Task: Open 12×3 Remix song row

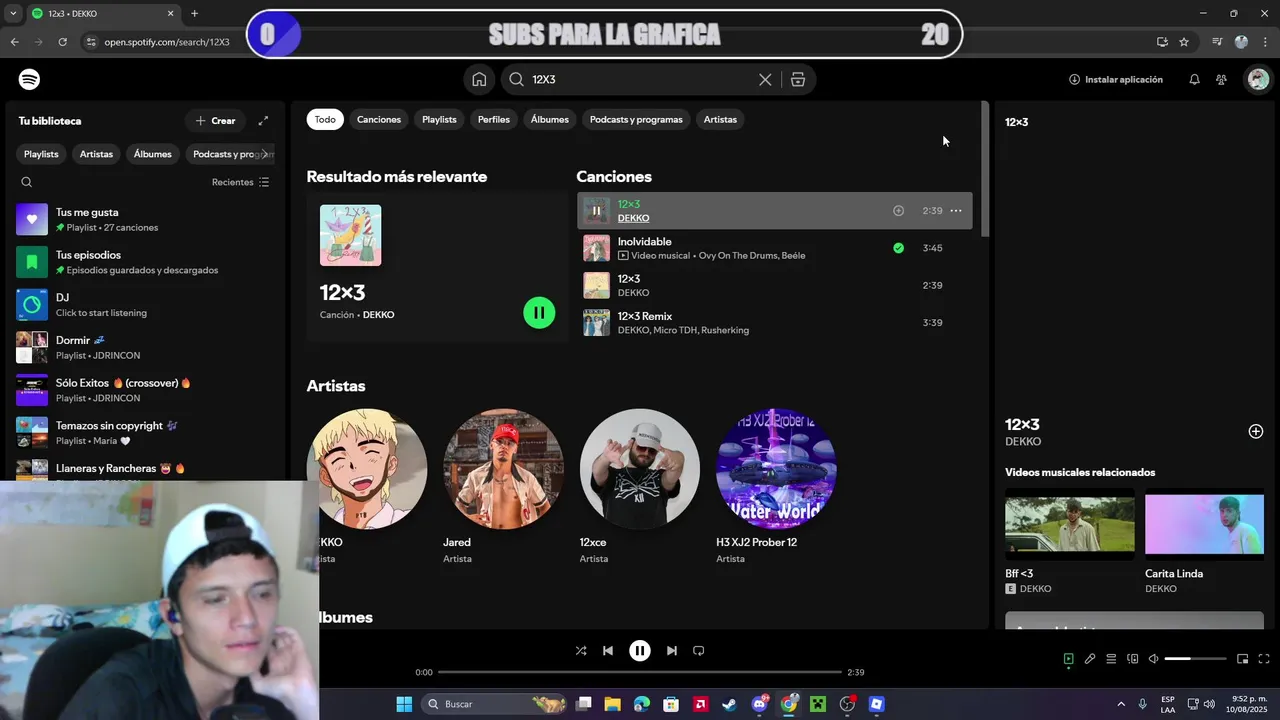Action: (775, 322)
